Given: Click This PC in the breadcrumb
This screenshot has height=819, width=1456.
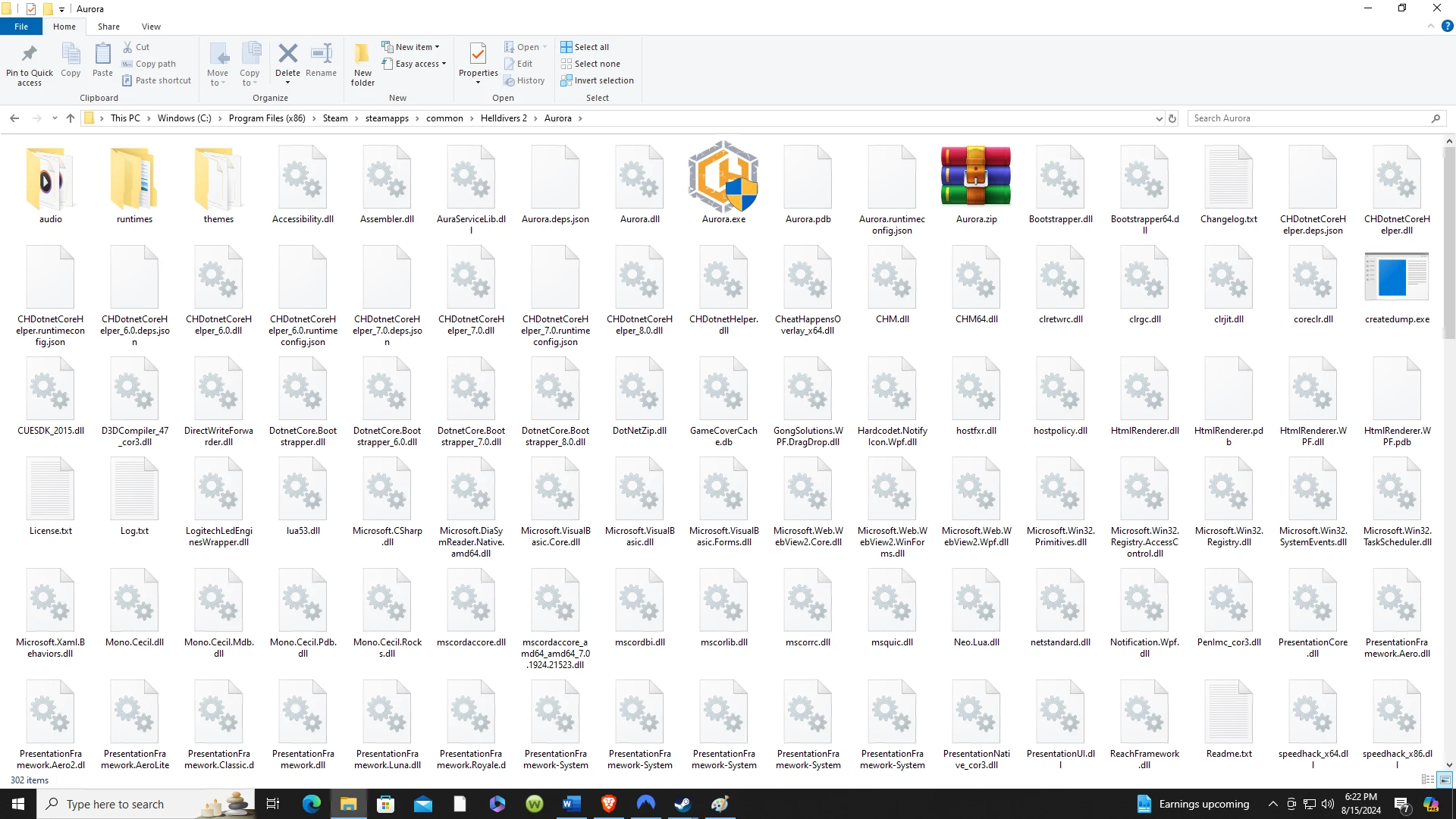Looking at the screenshot, I should 125,118.
